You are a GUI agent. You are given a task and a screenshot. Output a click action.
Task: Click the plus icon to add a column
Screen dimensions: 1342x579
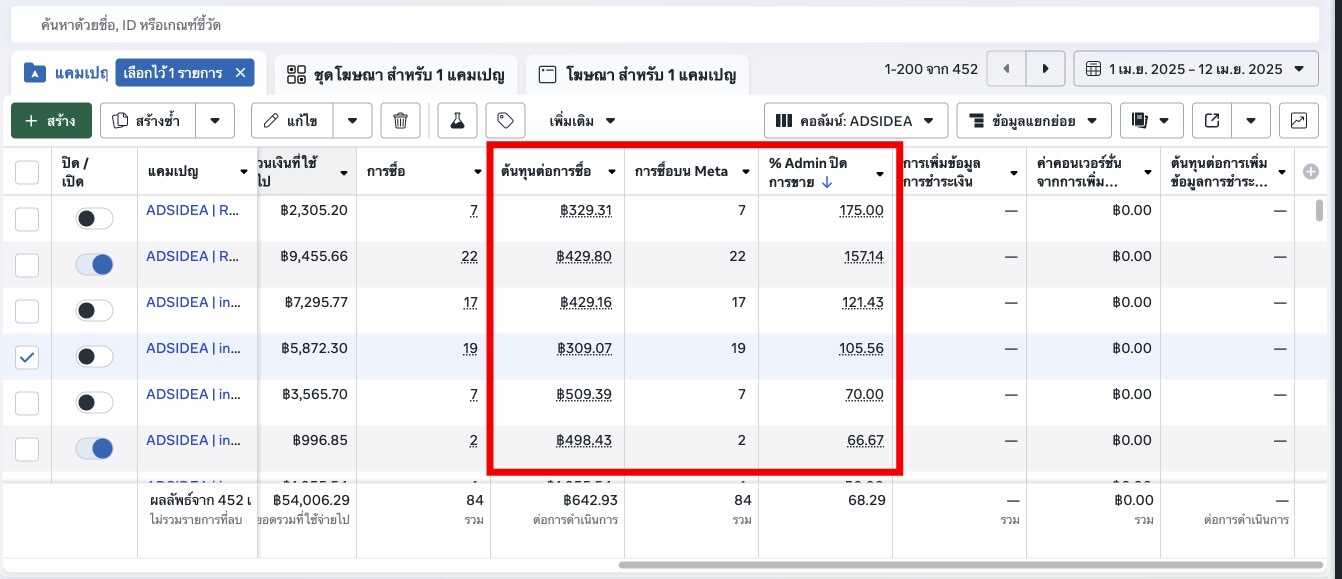[x=1311, y=172]
